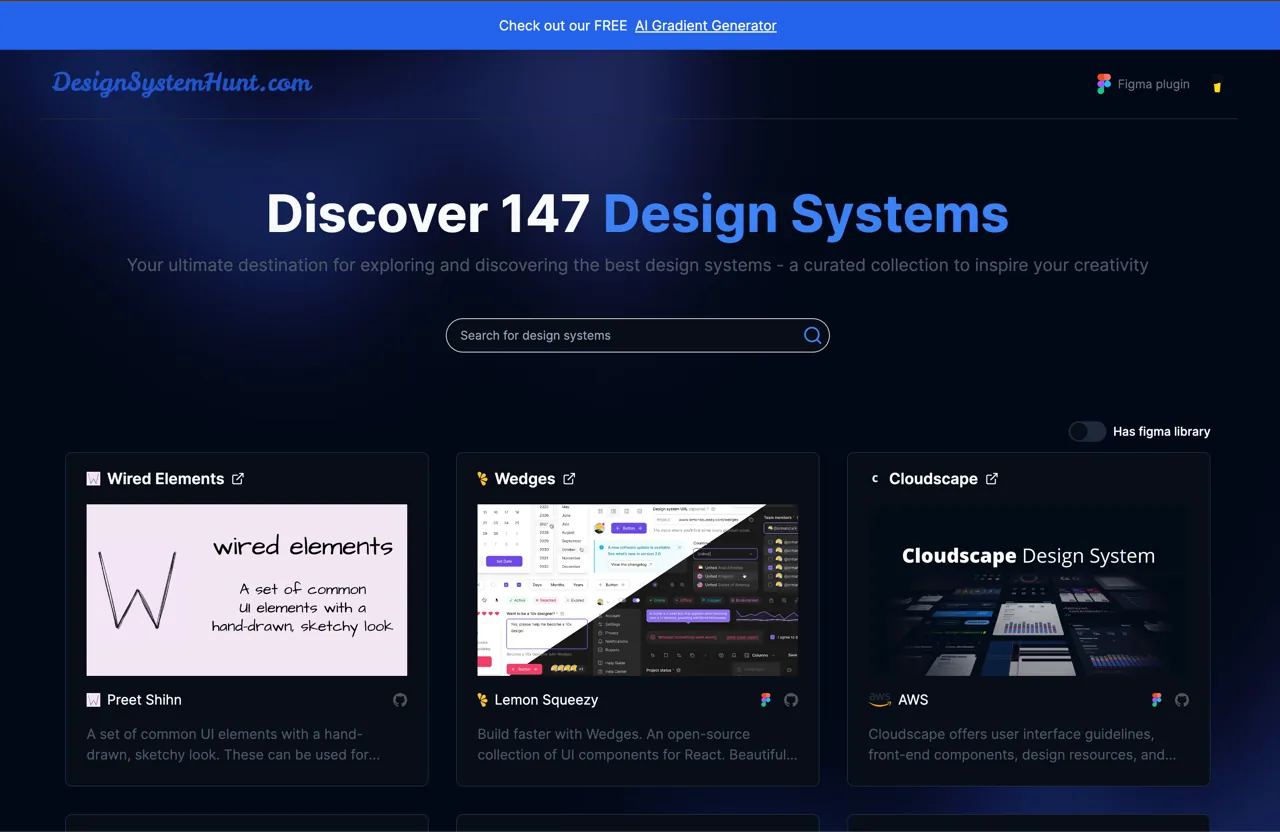Viewport: 1280px width, 832px height.
Task: Open Wired Elements external link icon
Action: 238,479
